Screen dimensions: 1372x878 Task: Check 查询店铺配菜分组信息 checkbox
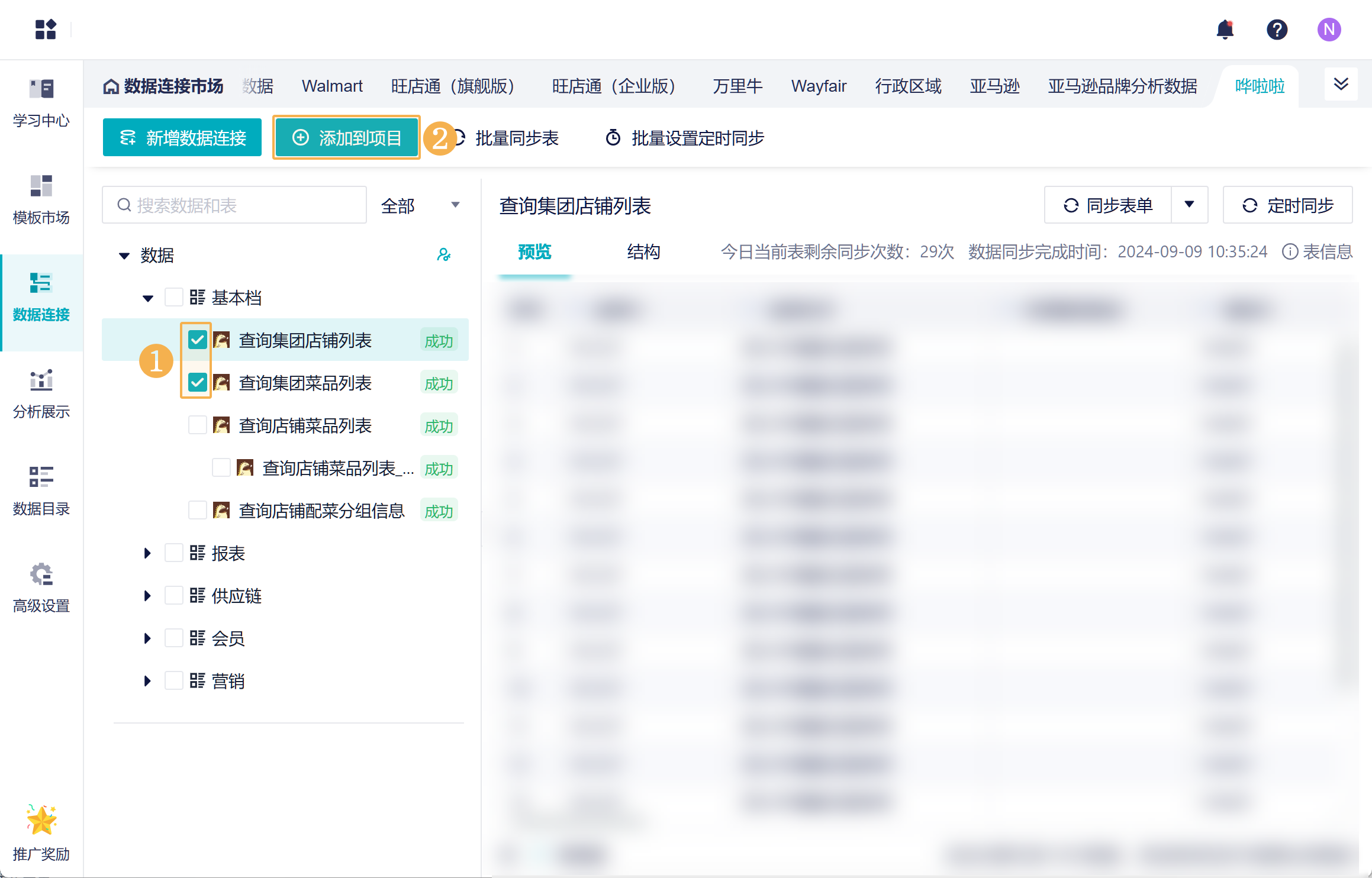(x=197, y=510)
